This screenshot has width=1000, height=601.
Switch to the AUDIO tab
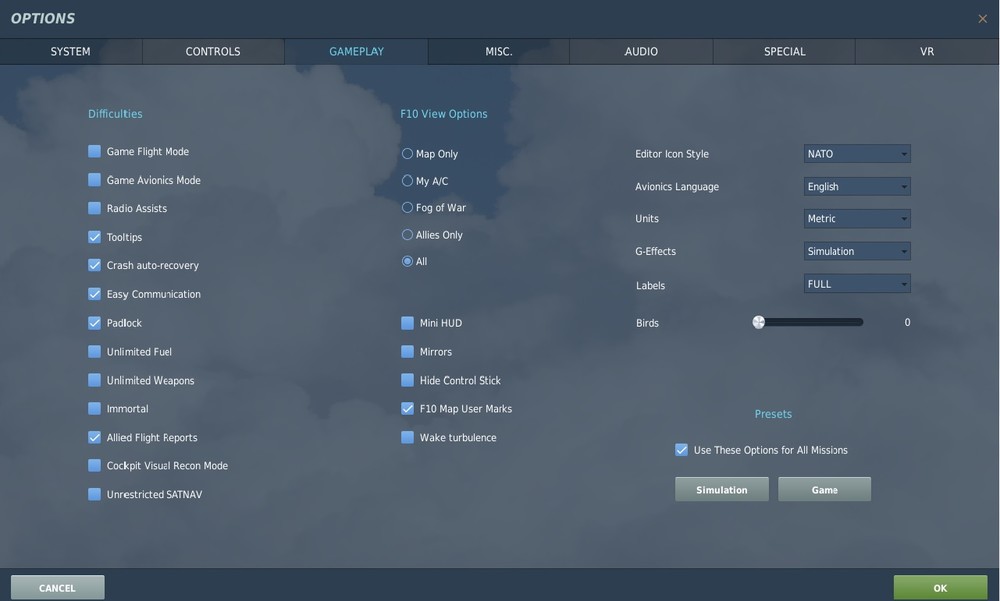click(641, 50)
